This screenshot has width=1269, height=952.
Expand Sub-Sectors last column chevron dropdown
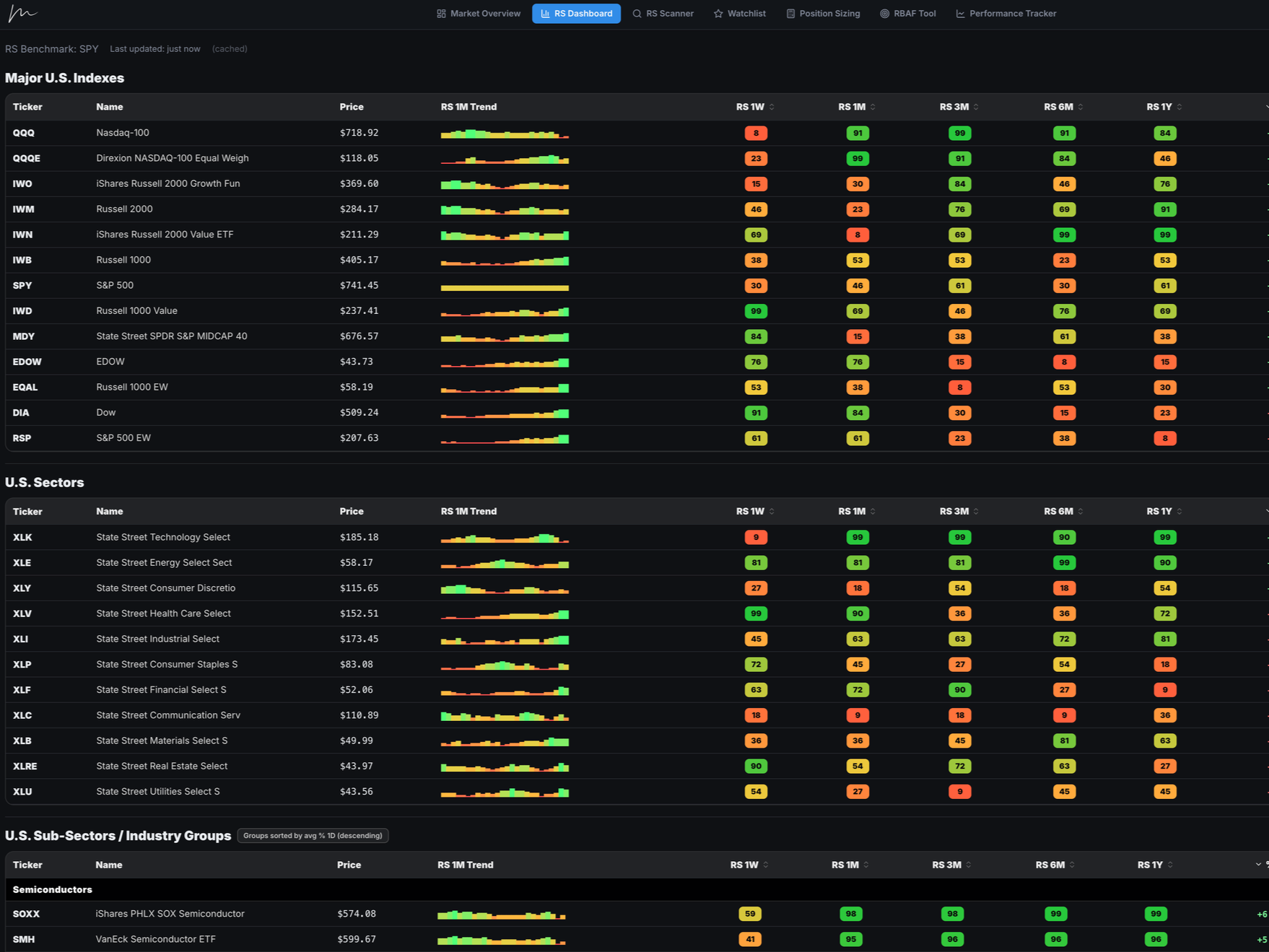1258,865
